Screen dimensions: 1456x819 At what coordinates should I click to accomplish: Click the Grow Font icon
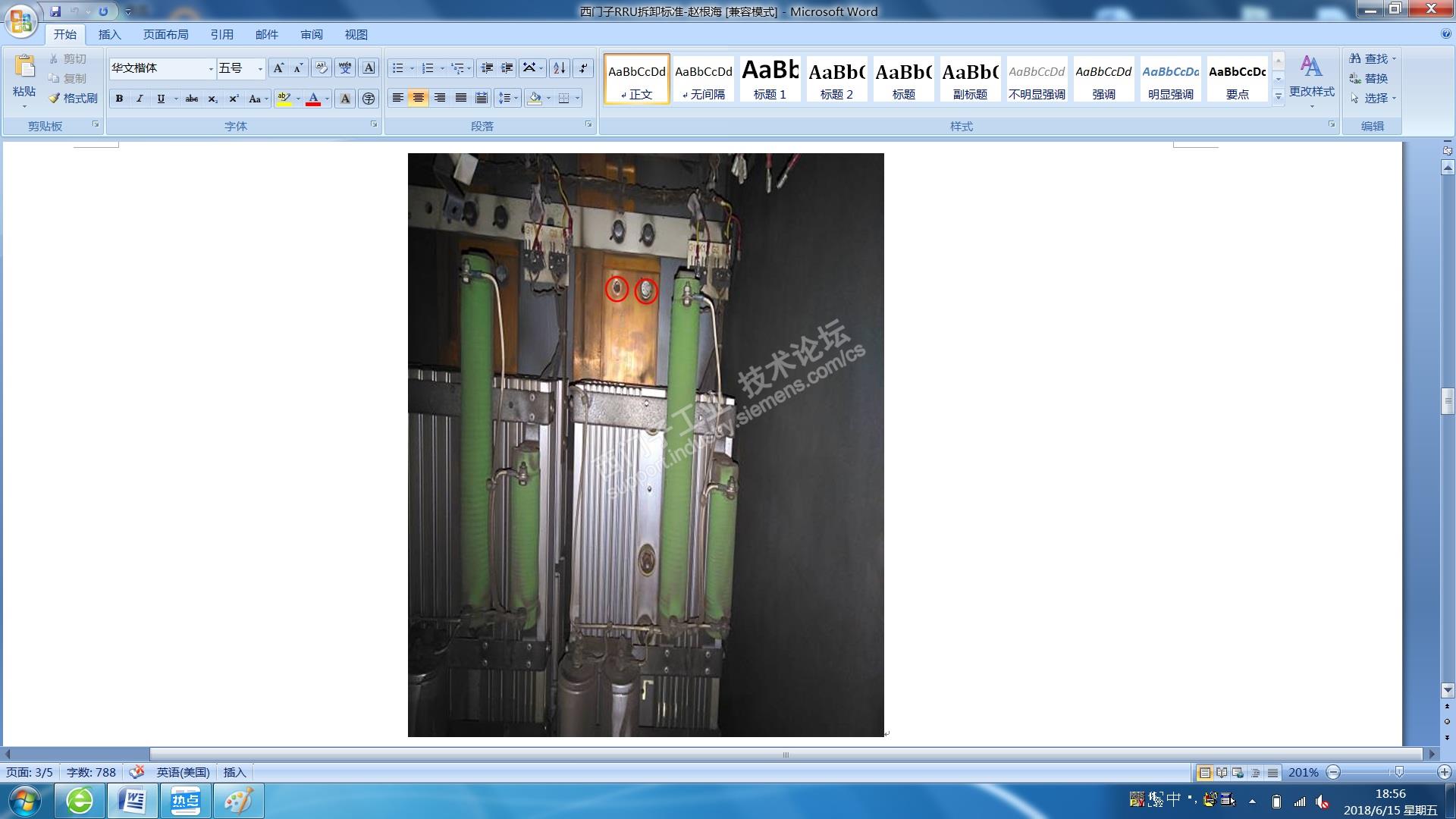coord(278,68)
